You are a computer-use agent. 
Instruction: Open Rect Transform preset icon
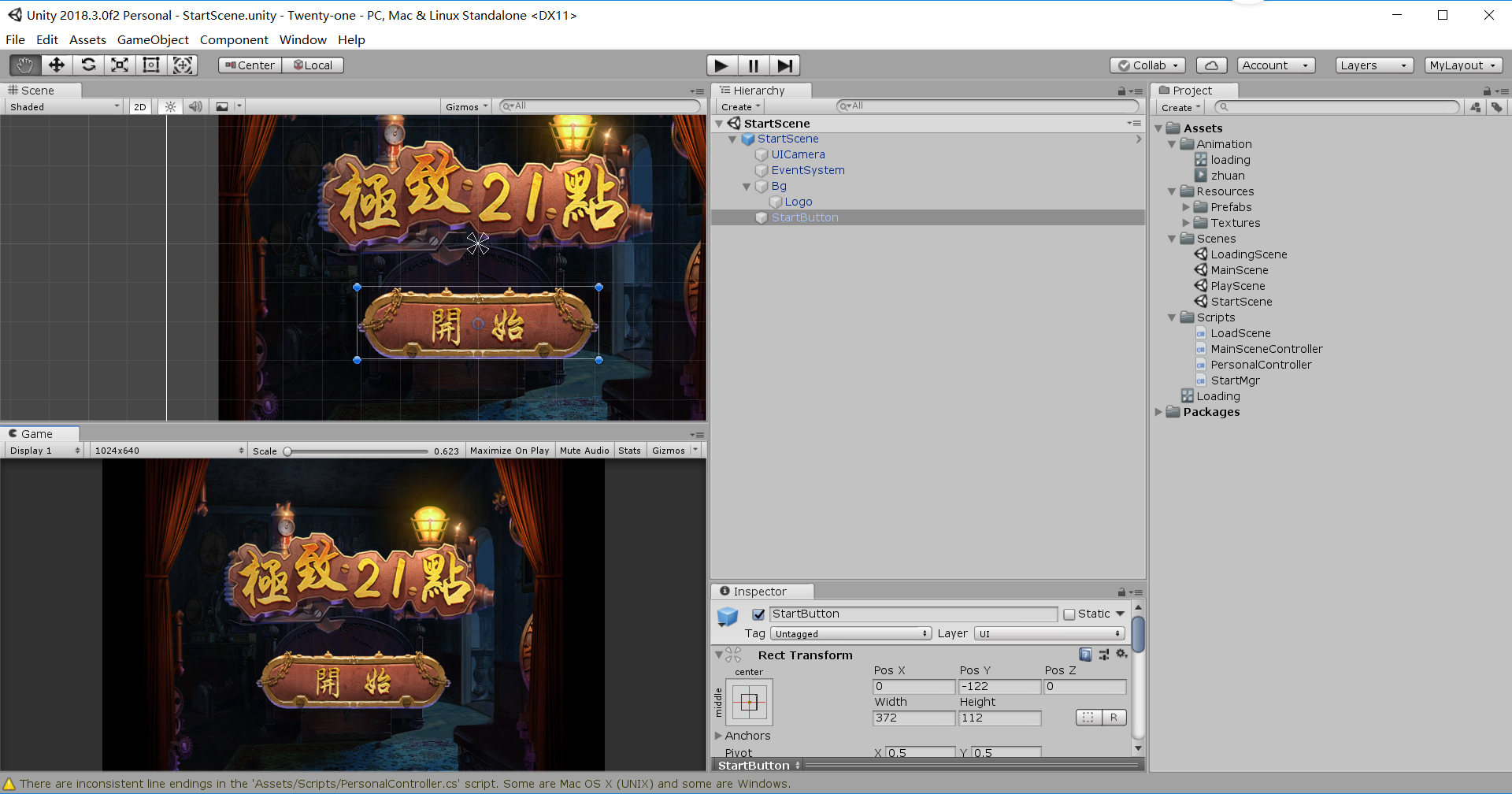pyautogui.click(x=1104, y=655)
